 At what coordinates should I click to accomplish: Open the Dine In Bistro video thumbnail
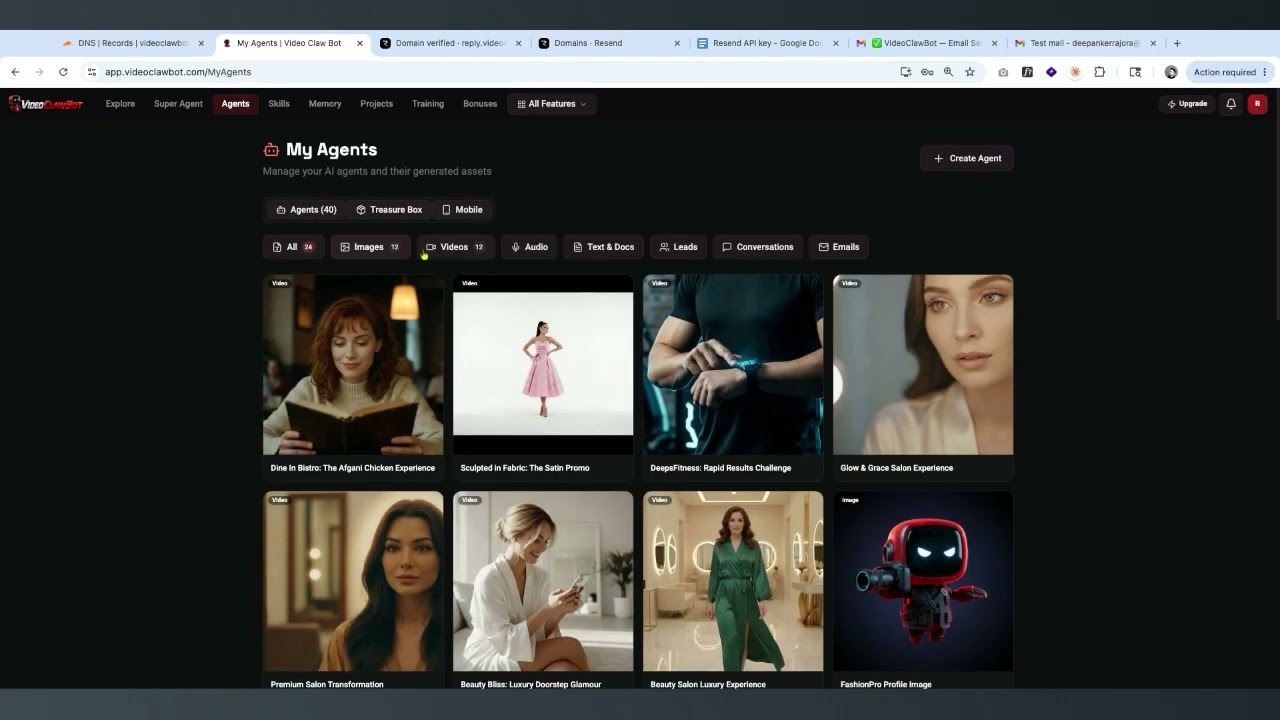(353, 365)
